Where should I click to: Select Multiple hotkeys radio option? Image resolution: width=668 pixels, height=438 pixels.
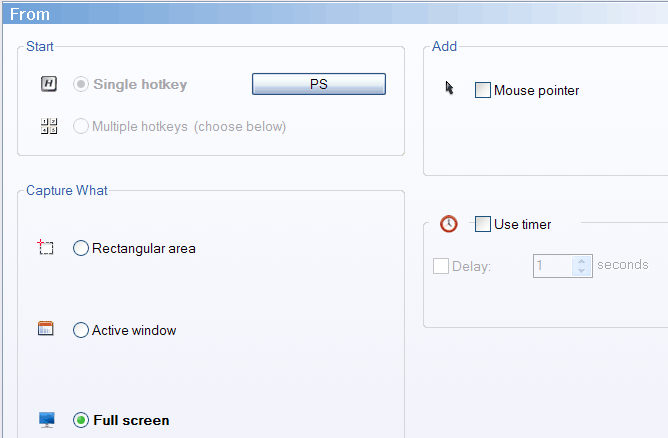tap(81, 126)
